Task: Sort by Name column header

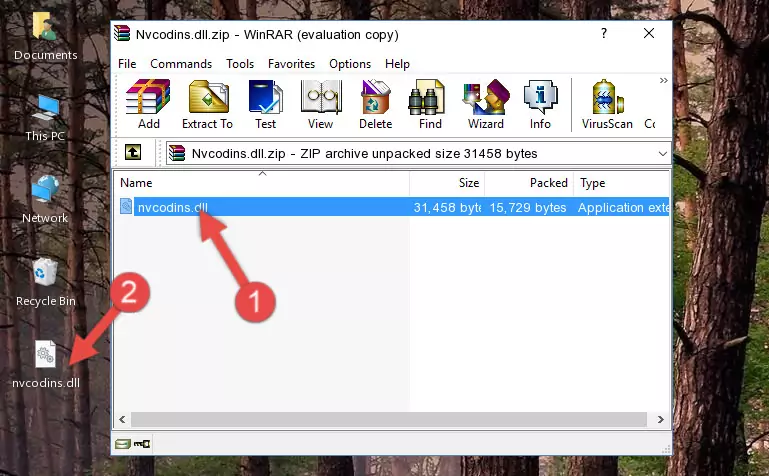Action: (262, 183)
